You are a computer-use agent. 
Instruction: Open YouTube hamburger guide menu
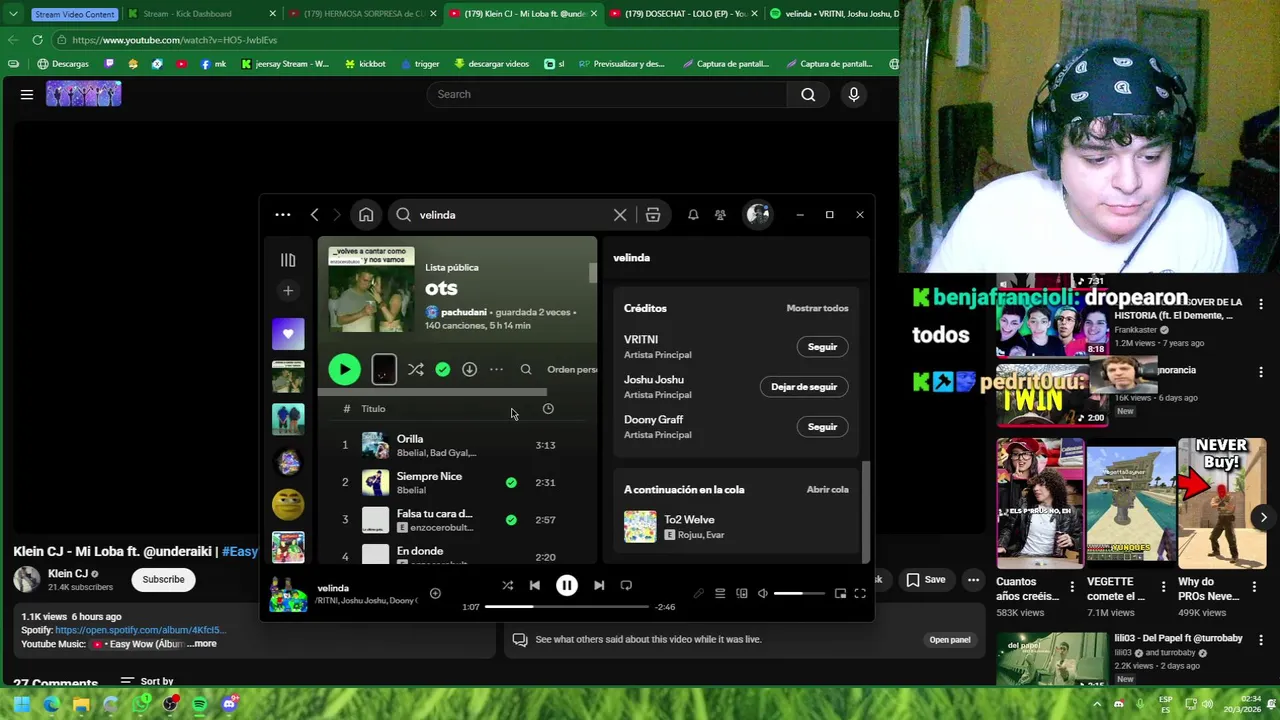click(27, 94)
